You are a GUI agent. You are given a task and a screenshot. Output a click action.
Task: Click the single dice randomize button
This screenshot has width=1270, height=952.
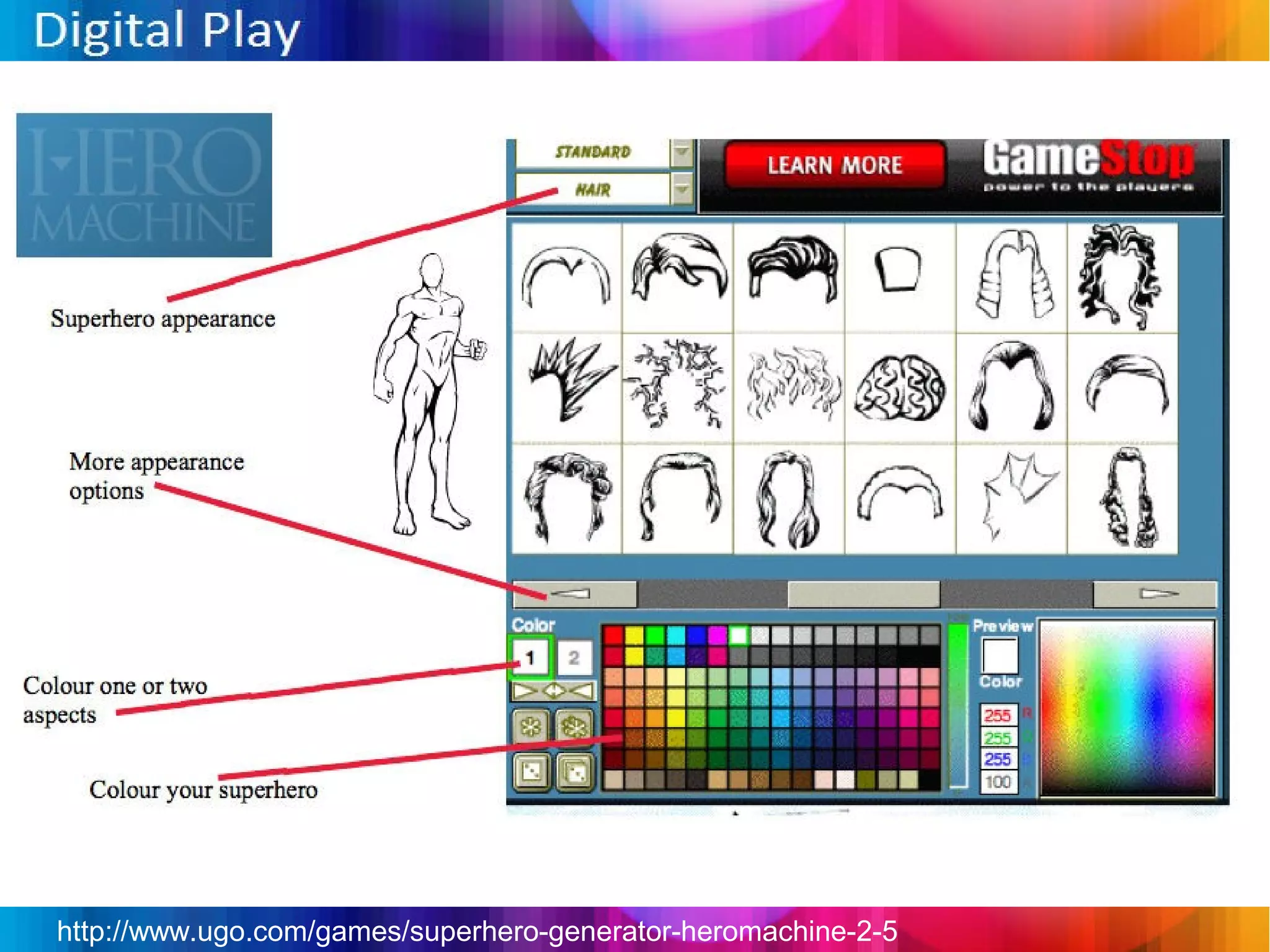point(531,772)
